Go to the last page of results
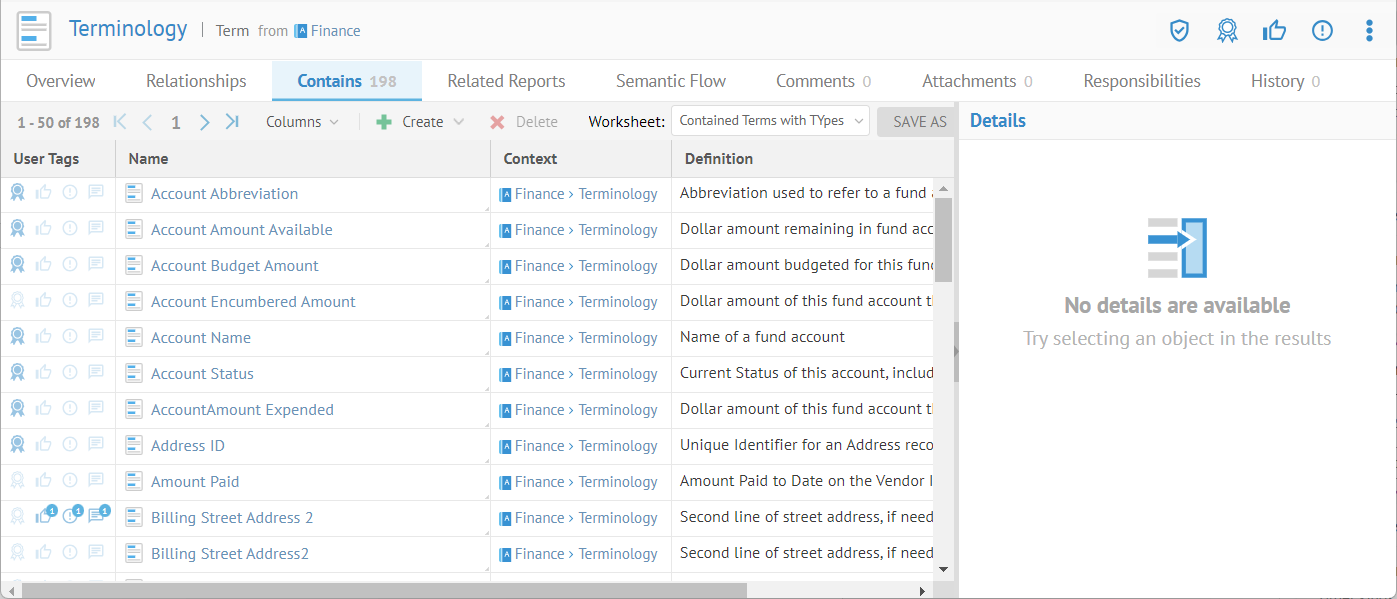The height and width of the screenshot is (599, 1397). coord(232,122)
